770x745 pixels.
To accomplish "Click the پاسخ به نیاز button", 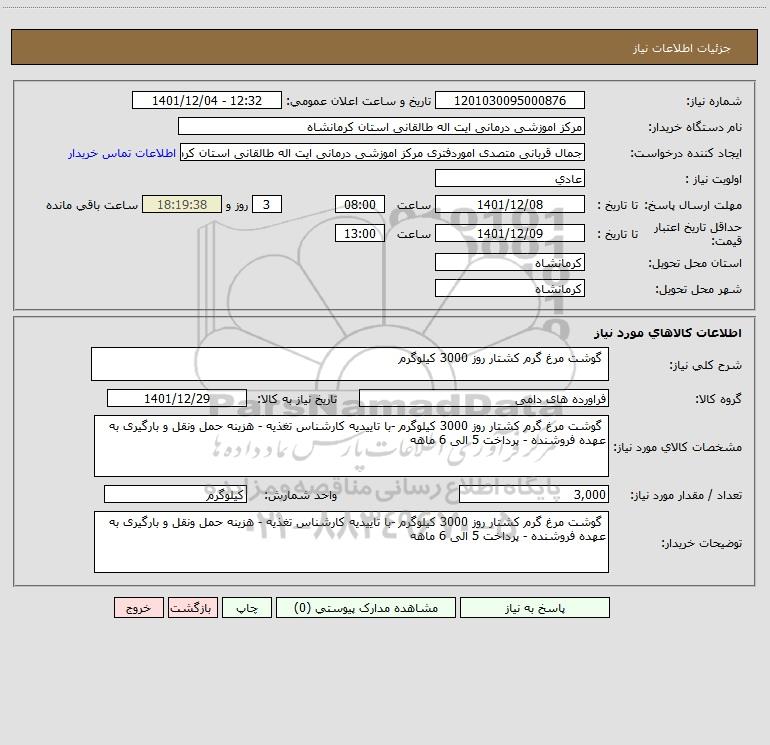I will click(535, 607).
